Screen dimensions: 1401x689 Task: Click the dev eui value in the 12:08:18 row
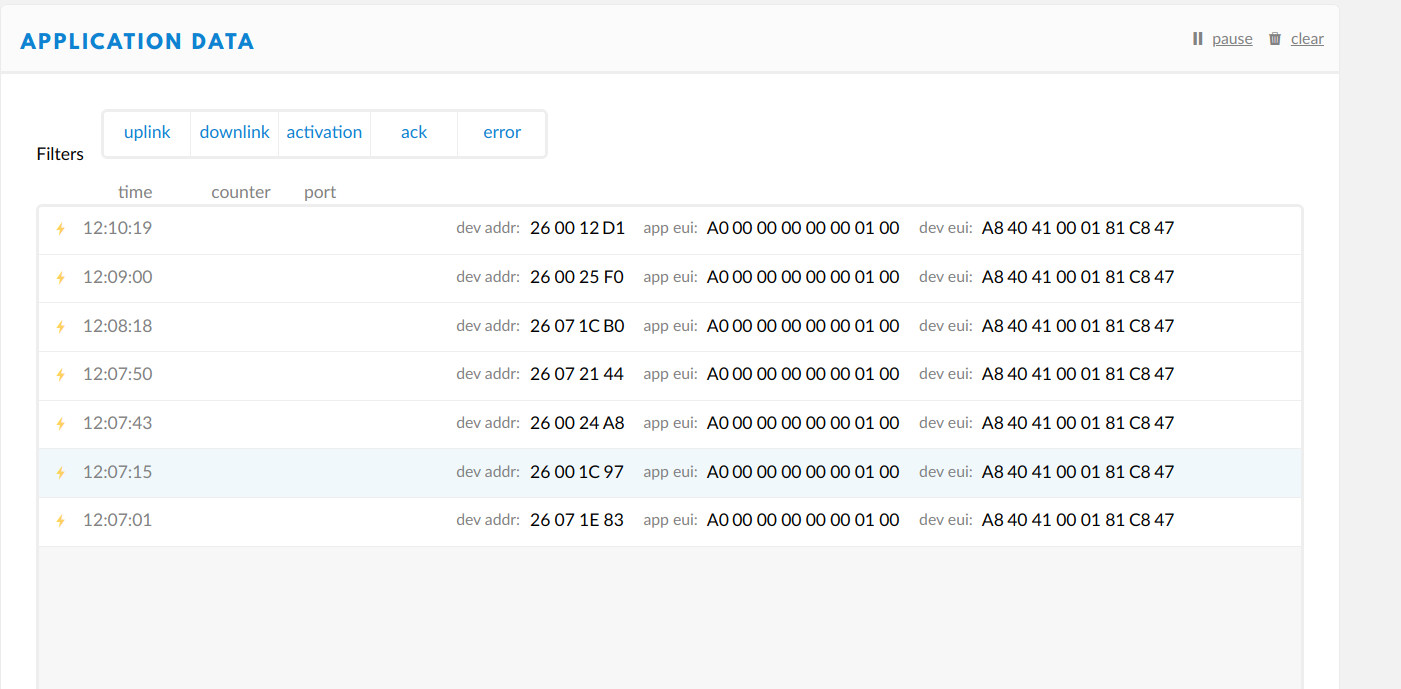click(1078, 326)
